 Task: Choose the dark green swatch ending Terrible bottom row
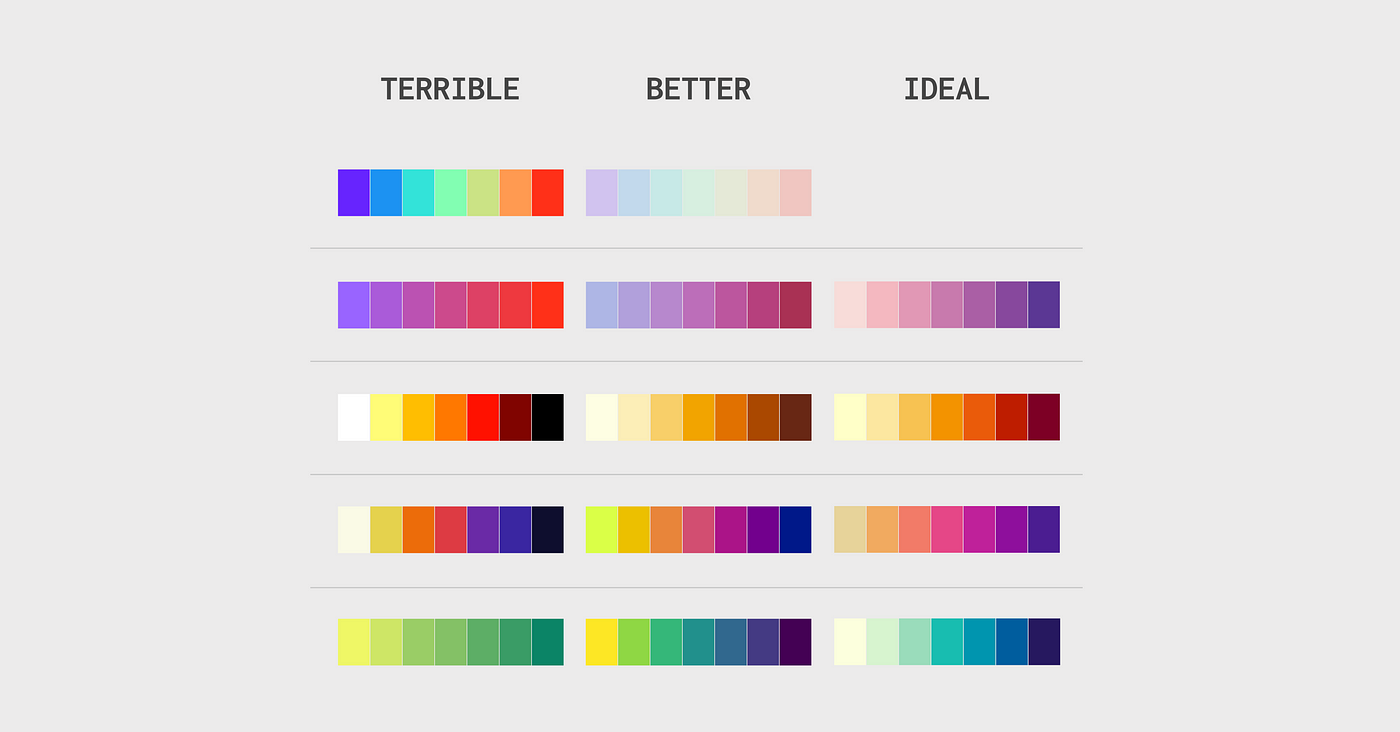point(548,642)
